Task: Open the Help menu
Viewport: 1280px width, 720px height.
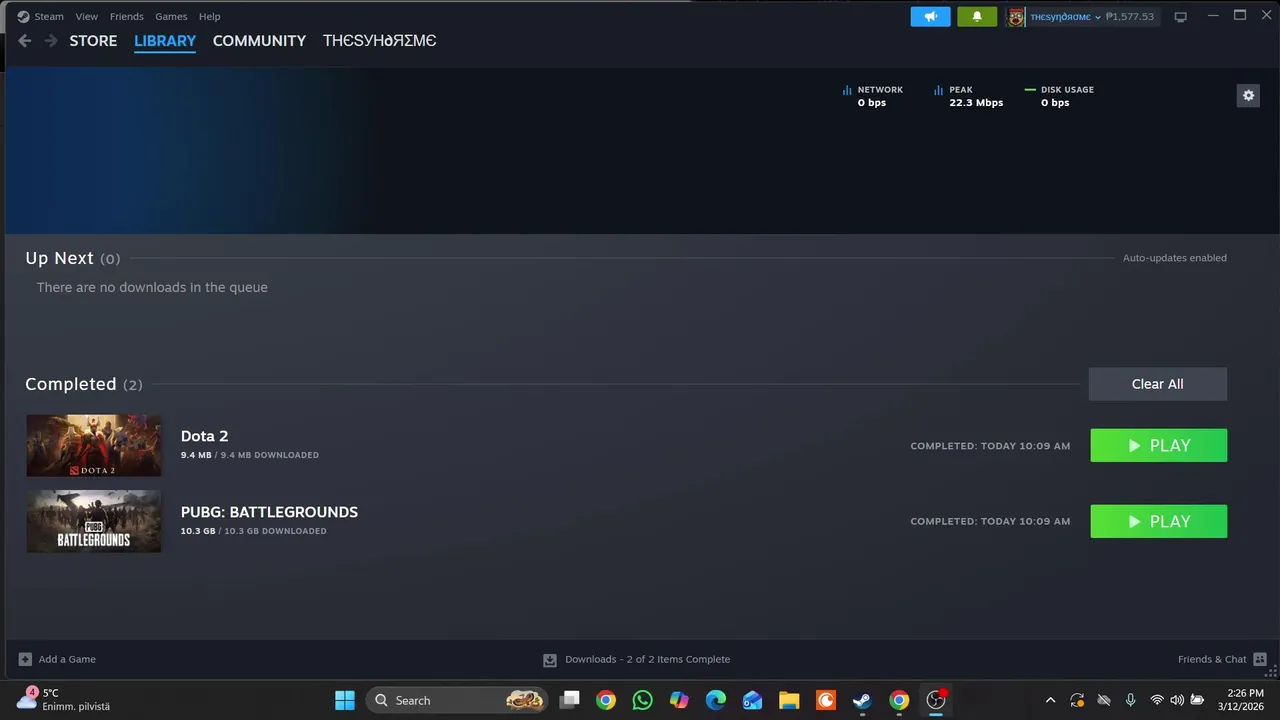Action: tap(209, 16)
